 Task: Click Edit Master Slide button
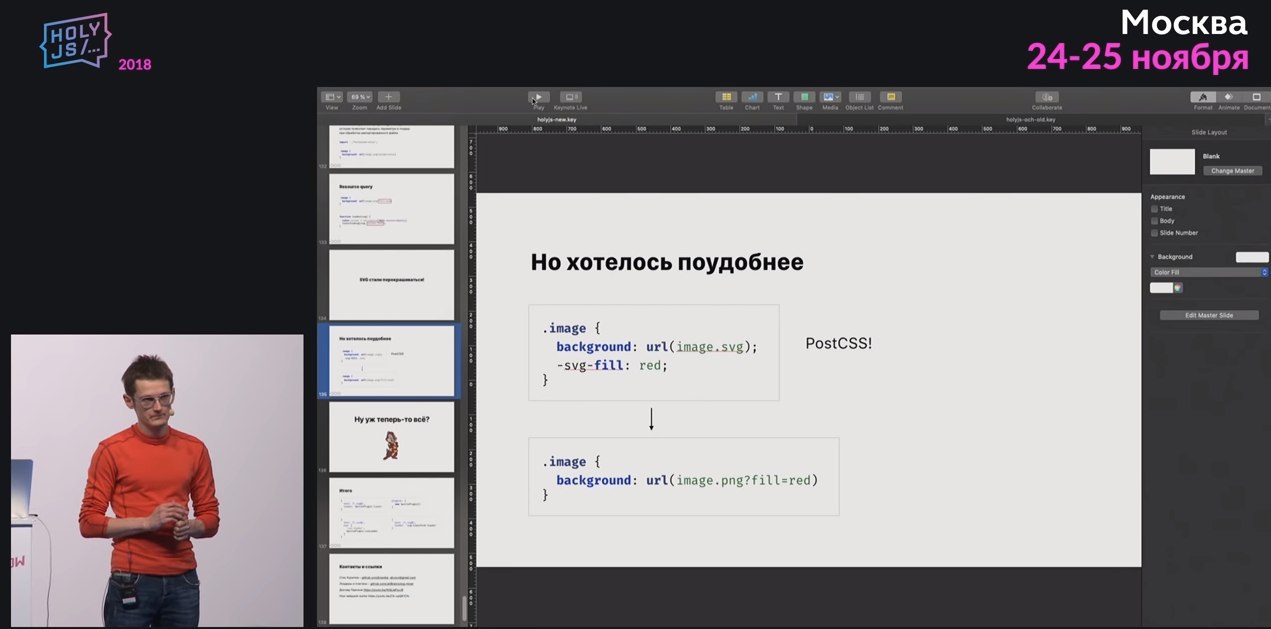click(x=1209, y=315)
